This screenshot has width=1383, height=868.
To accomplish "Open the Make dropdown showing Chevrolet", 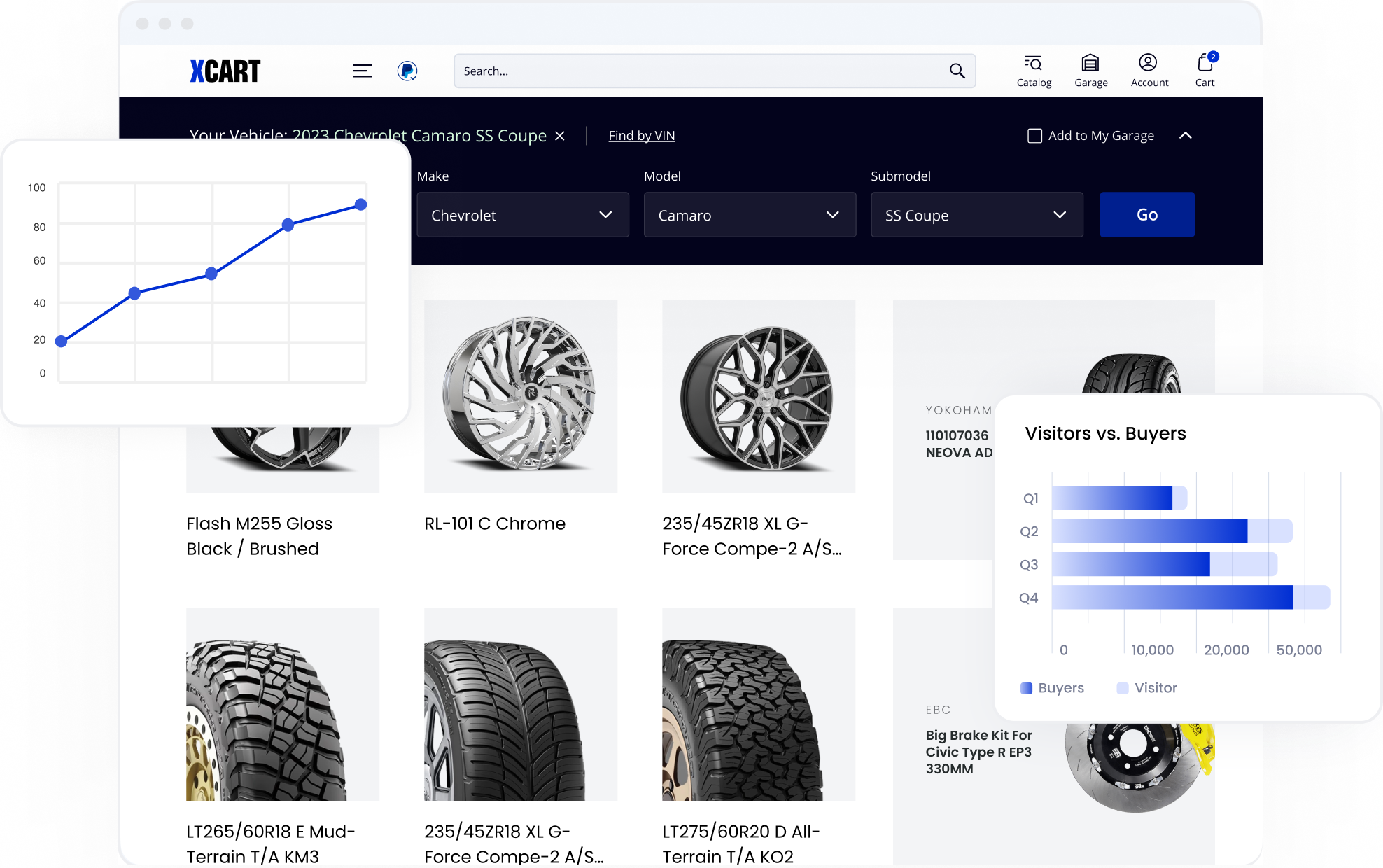I will (523, 215).
